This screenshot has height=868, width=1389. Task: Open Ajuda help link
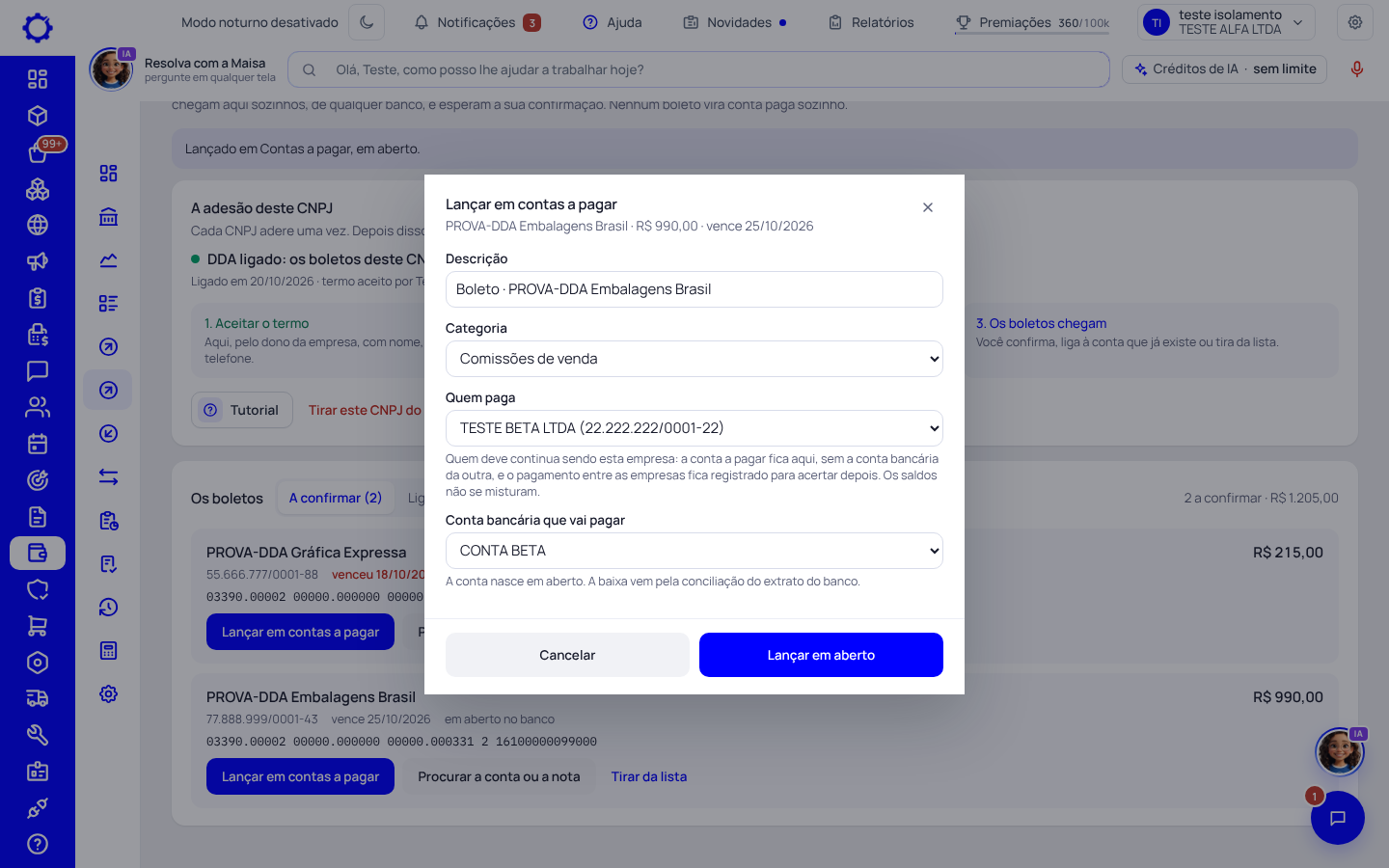tap(613, 22)
